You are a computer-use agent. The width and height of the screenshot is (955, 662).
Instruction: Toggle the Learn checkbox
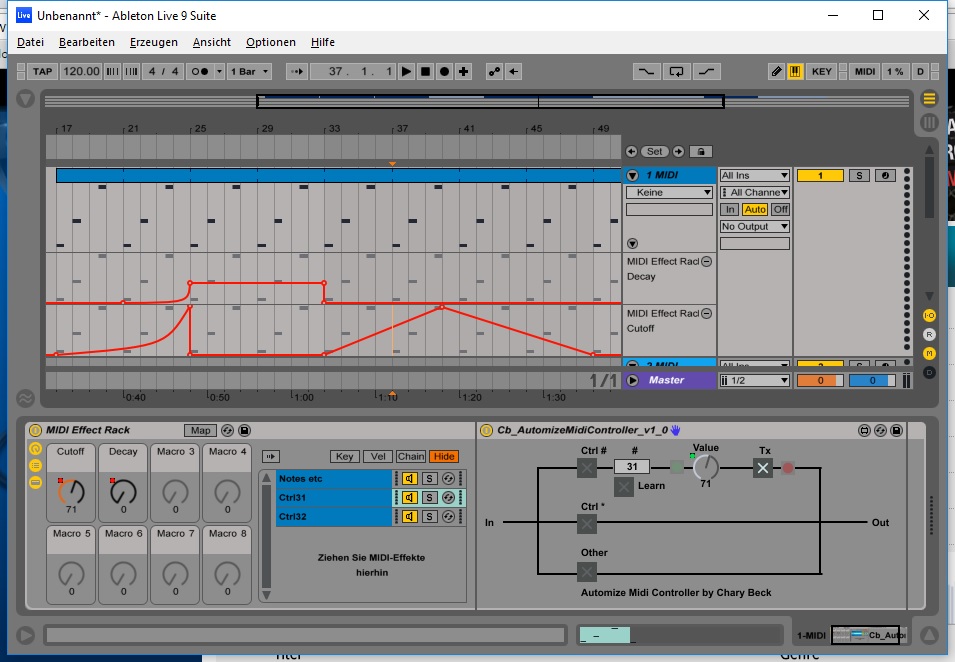tap(624, 487)
